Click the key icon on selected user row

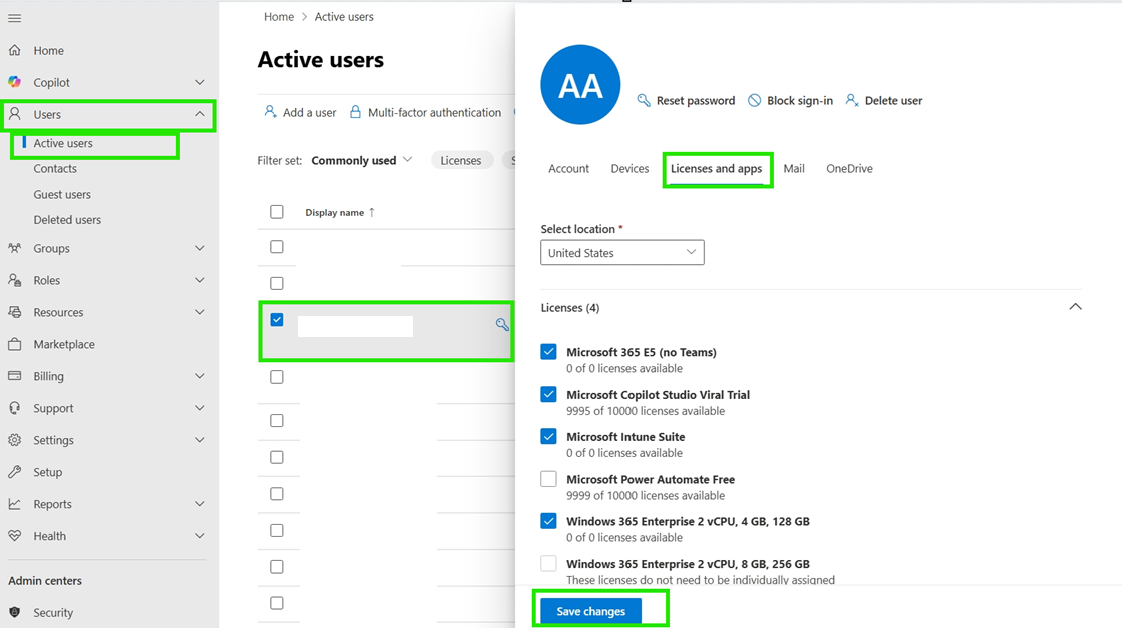click(x=502, y=325)
